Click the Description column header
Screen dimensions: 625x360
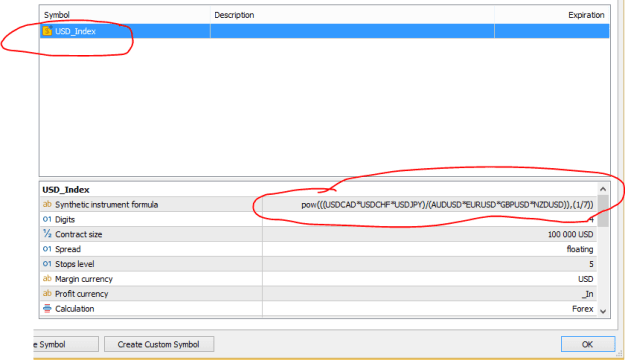tap(234, 15)
